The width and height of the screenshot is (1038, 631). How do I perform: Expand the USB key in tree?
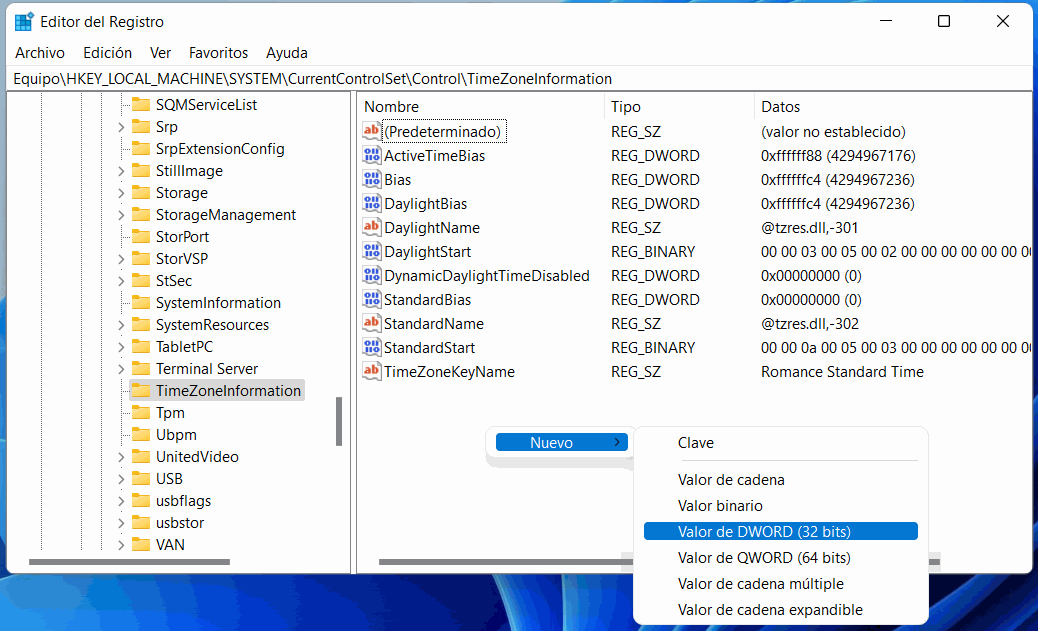121,479
